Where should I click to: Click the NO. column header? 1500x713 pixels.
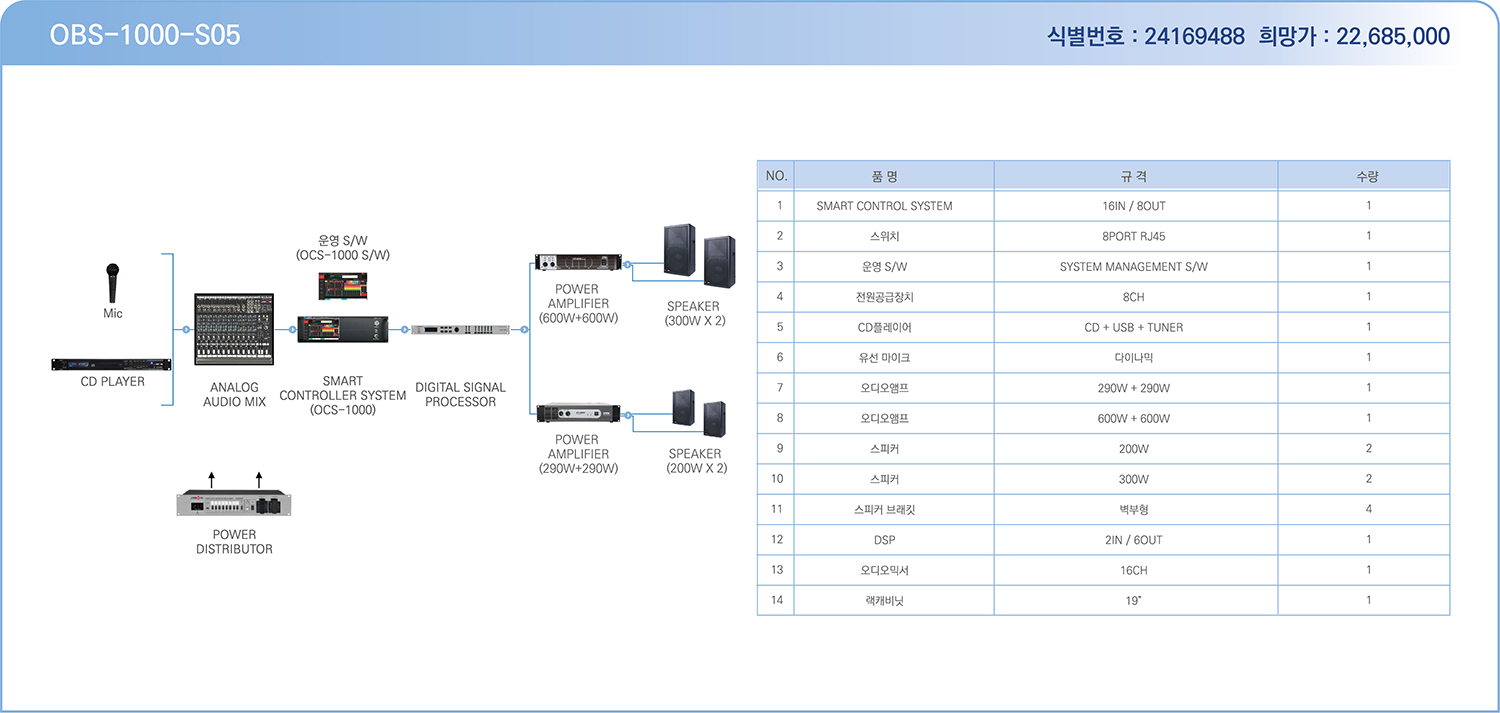(x=776, y=176)
